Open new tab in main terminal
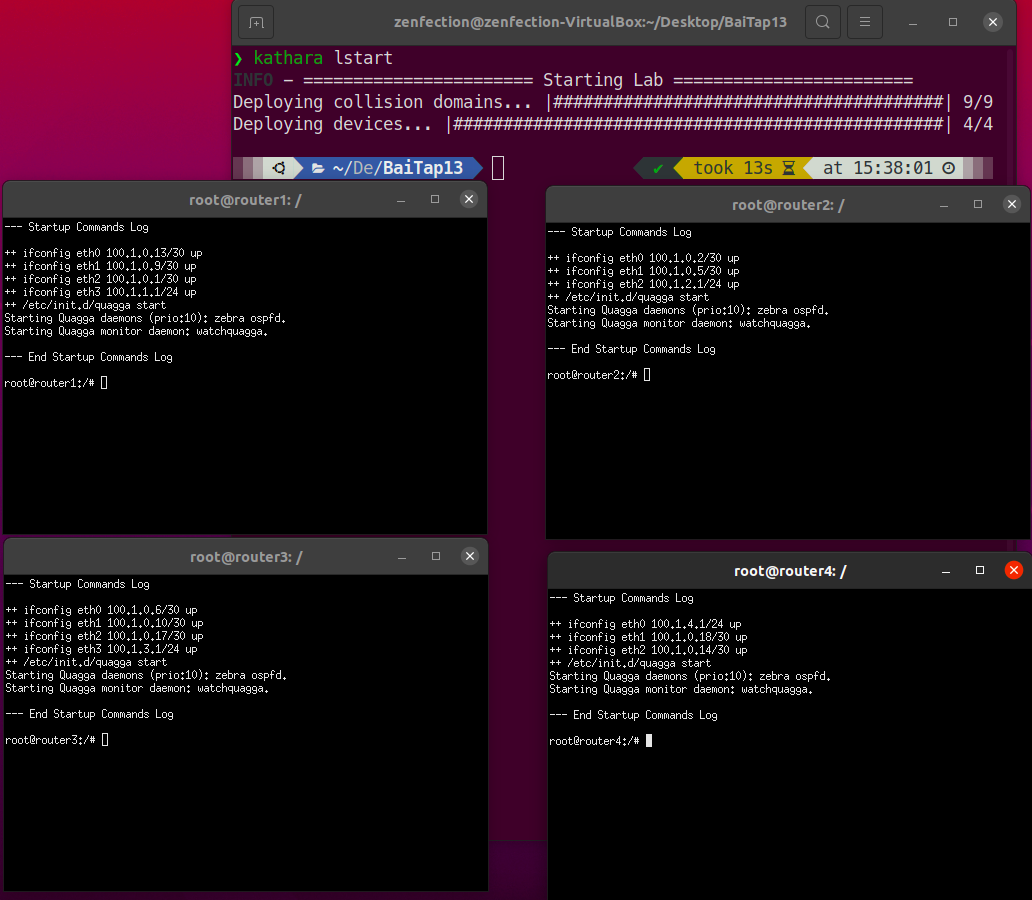Image resolution: width=1032 pixels, height=900 pixels. 257,22
